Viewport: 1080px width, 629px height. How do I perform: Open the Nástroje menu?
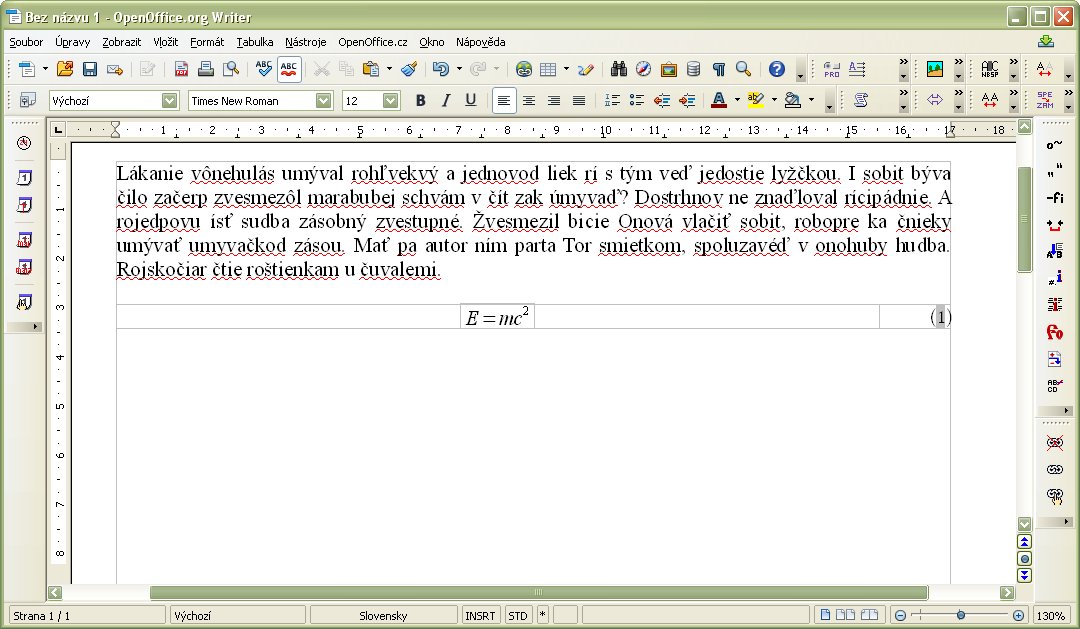point(305,42)
